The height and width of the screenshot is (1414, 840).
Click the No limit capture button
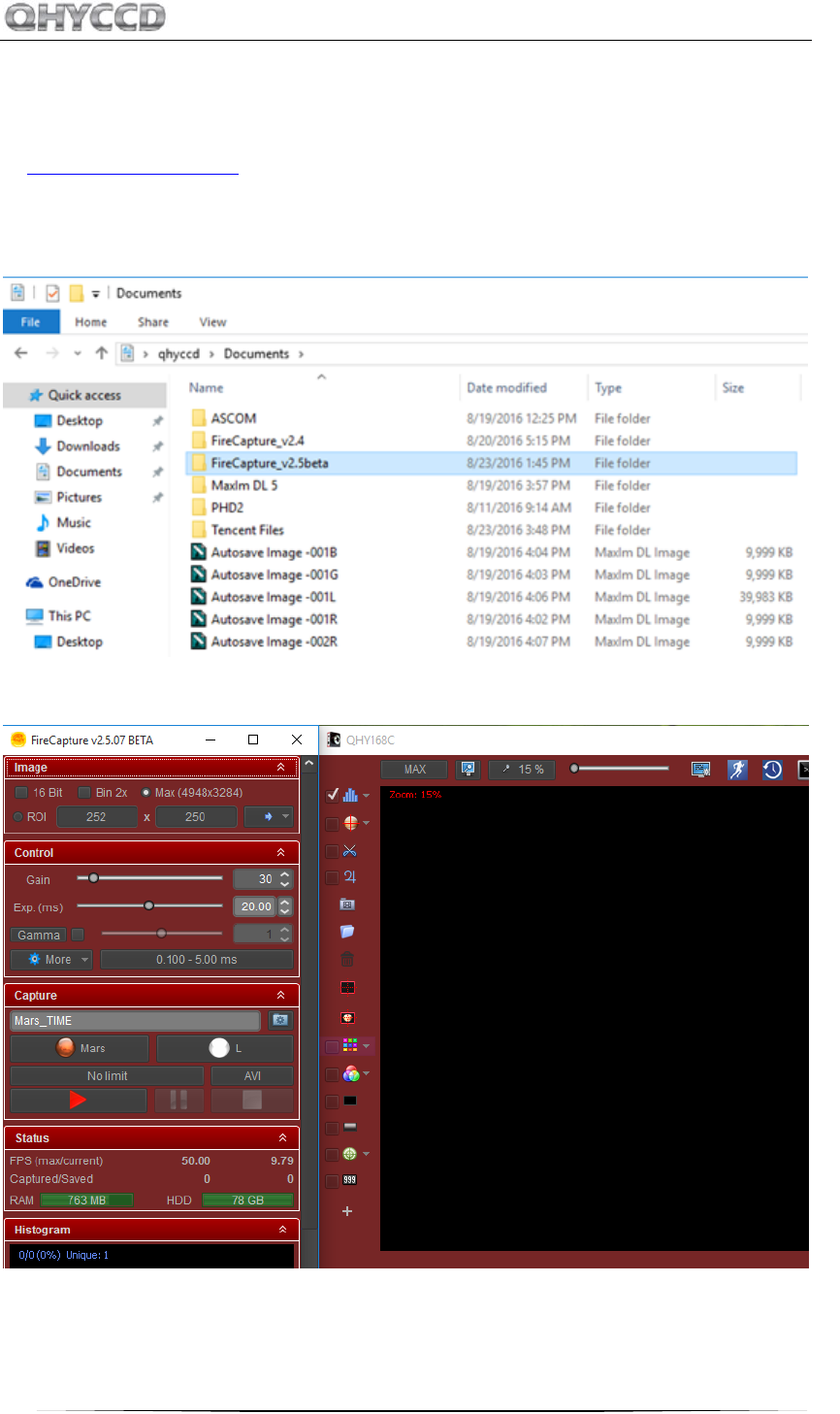[x=107, y=1076]
